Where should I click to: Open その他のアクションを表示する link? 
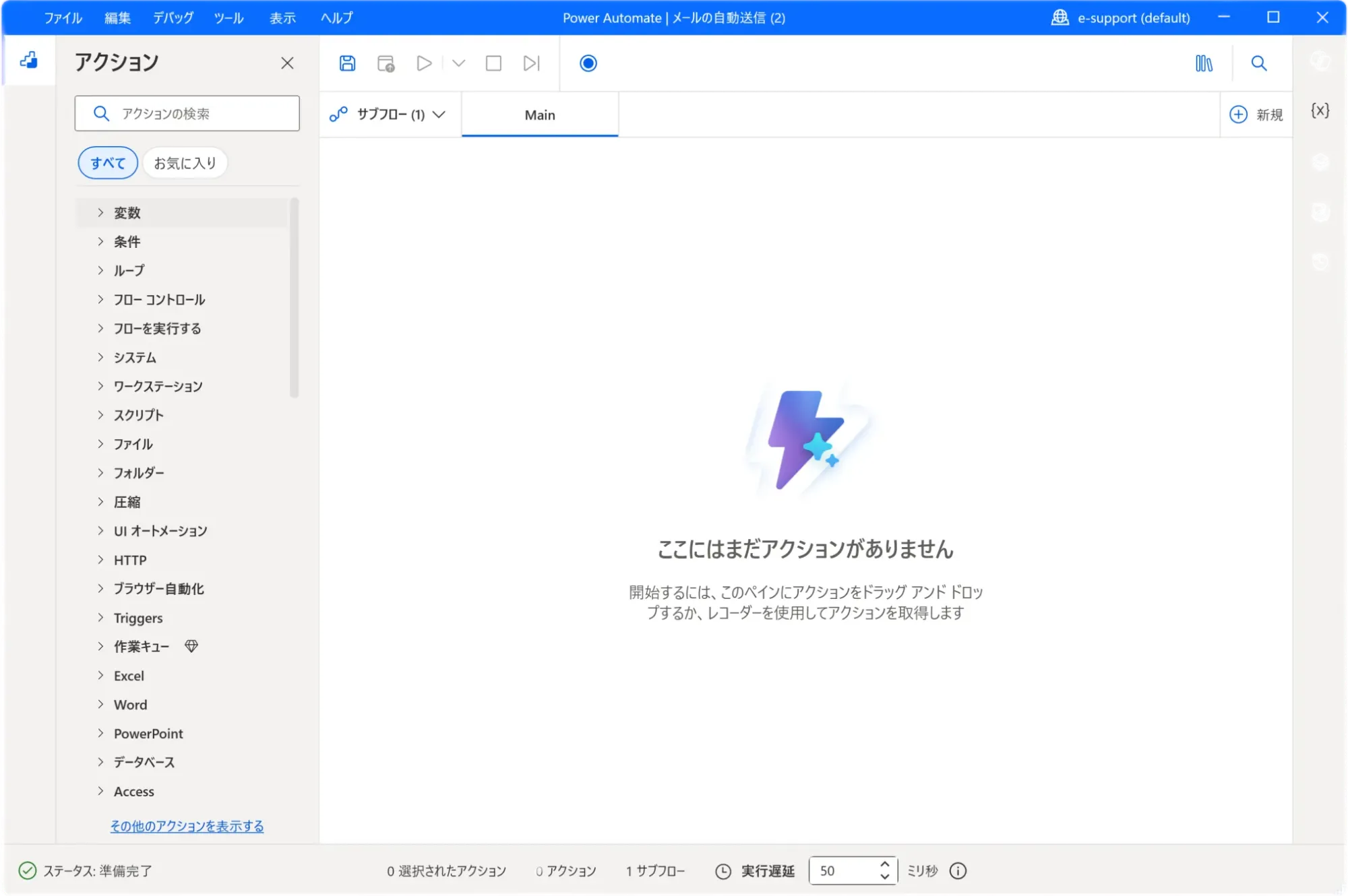pyautogui.click(x=187, y=827)
